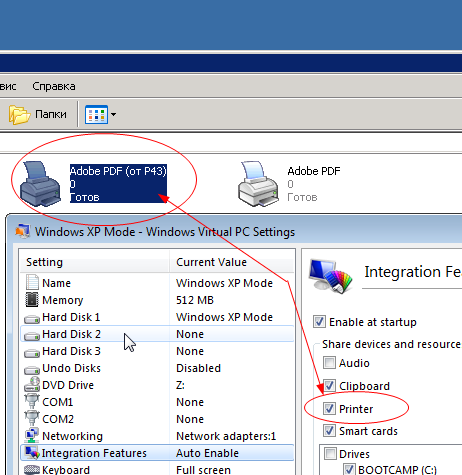Screen dimensions: 462x475
Task: Toggle the Printer sharing checkbox
Action: coord(329,409)
